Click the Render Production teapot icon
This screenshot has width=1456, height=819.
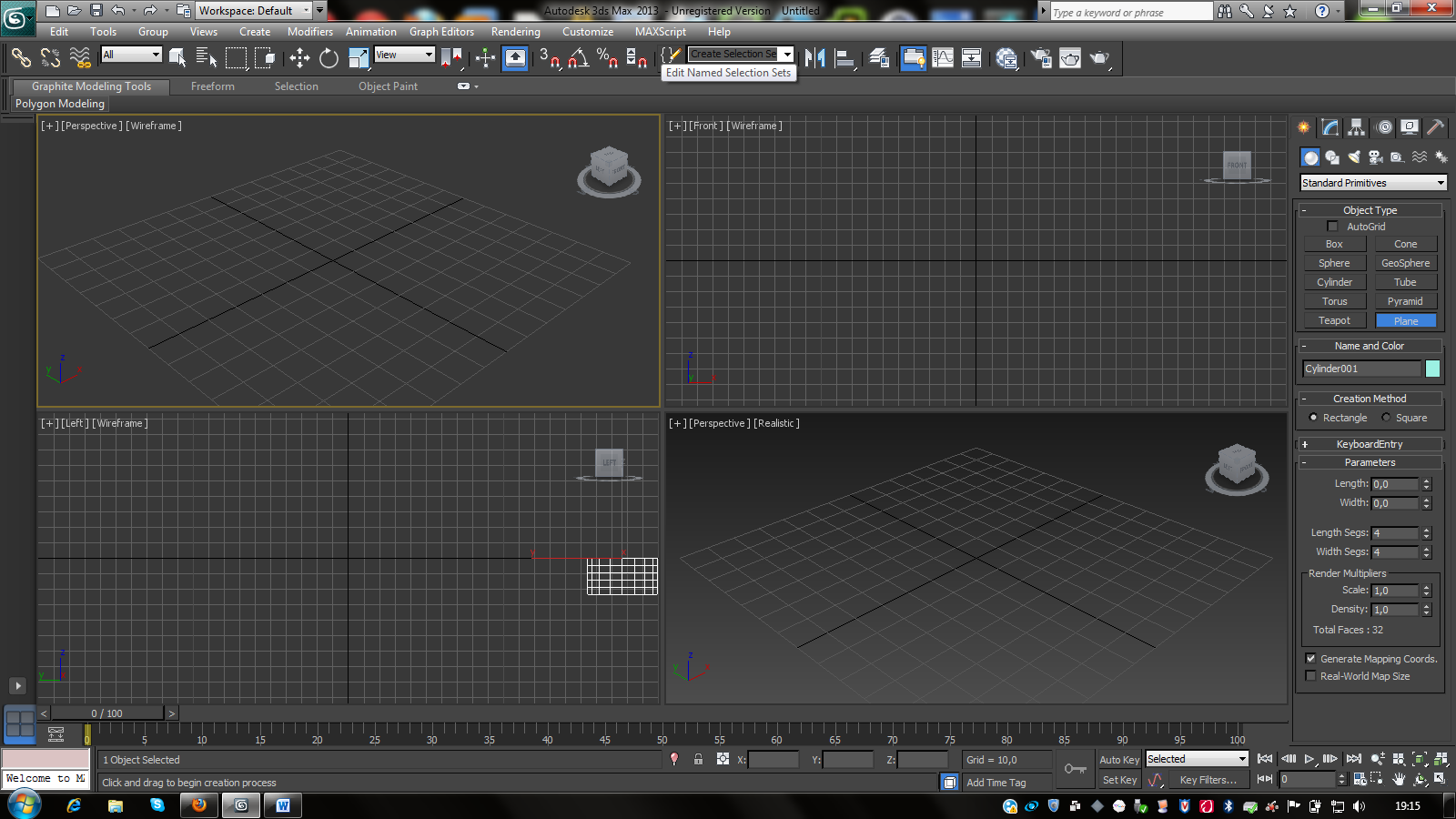pyautogui.click(x=1099, y=58)
